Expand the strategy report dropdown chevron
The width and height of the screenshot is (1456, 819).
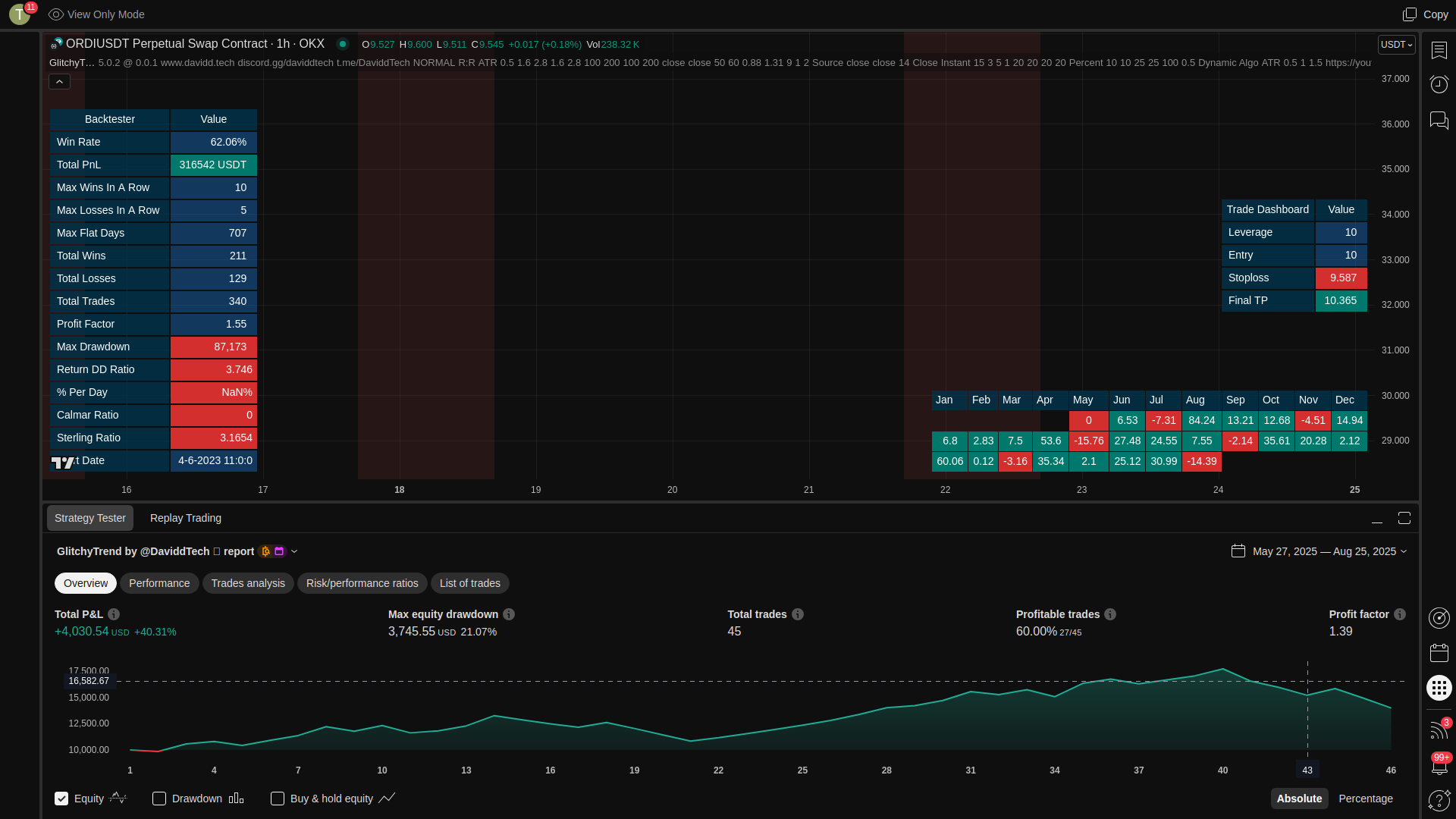pyautogui.click(x=294, y=551)
